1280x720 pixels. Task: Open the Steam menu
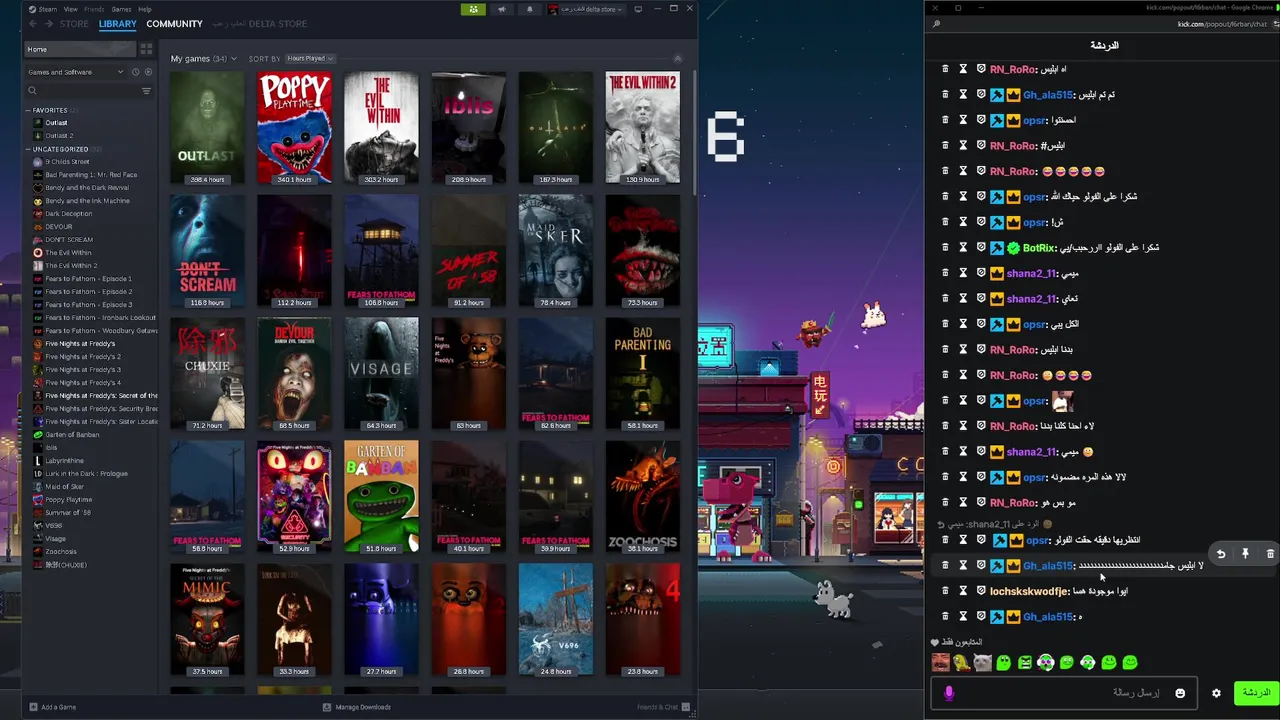(48, 9)
